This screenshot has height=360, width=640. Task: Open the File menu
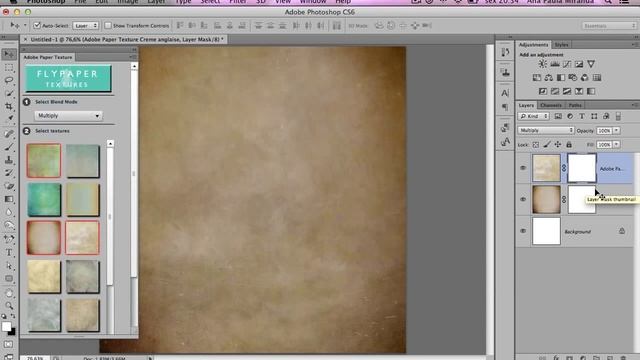80,2
